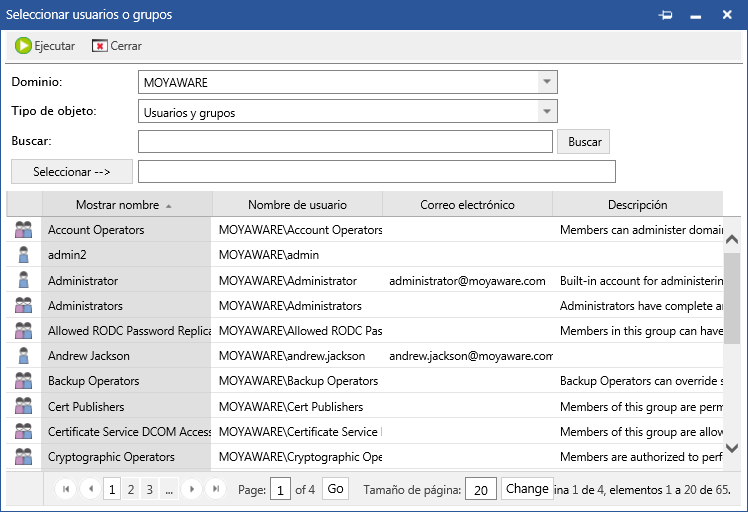Viewport: 748px width, 512px height.
Task: Click the pin window icon in the title bar
Action: 665,15
